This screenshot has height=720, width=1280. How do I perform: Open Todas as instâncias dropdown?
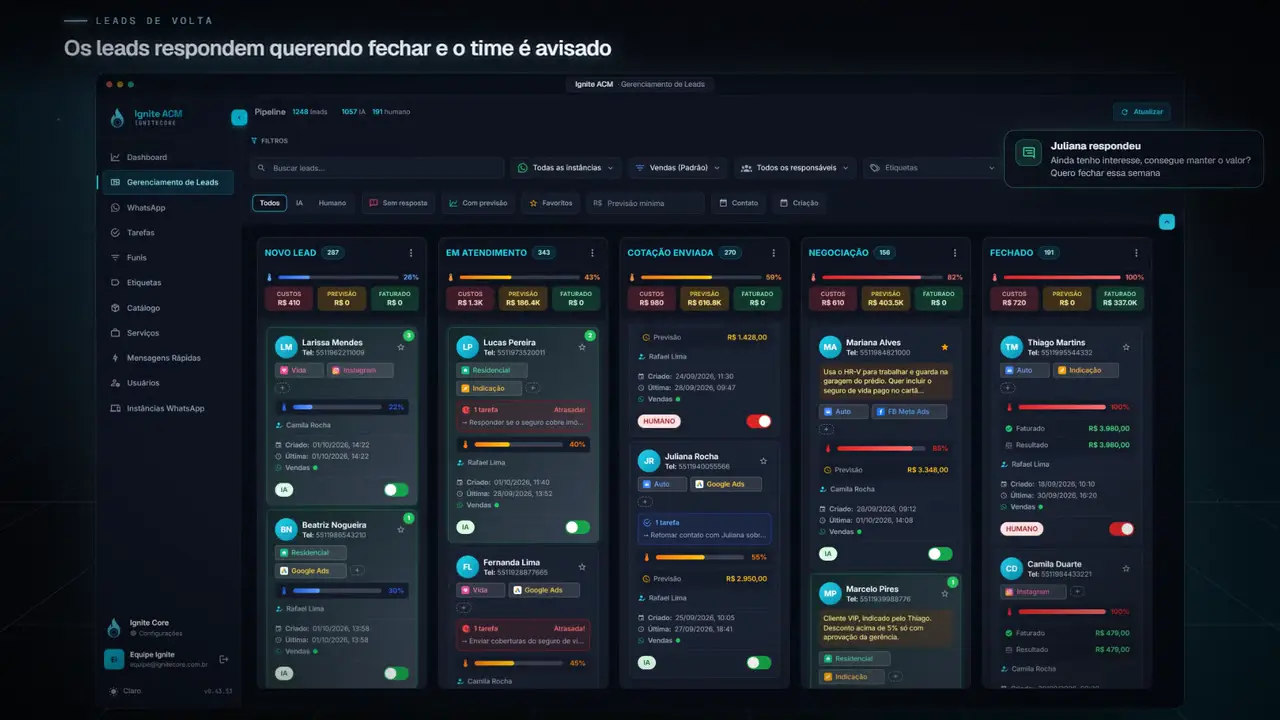(x=567, y=168)
